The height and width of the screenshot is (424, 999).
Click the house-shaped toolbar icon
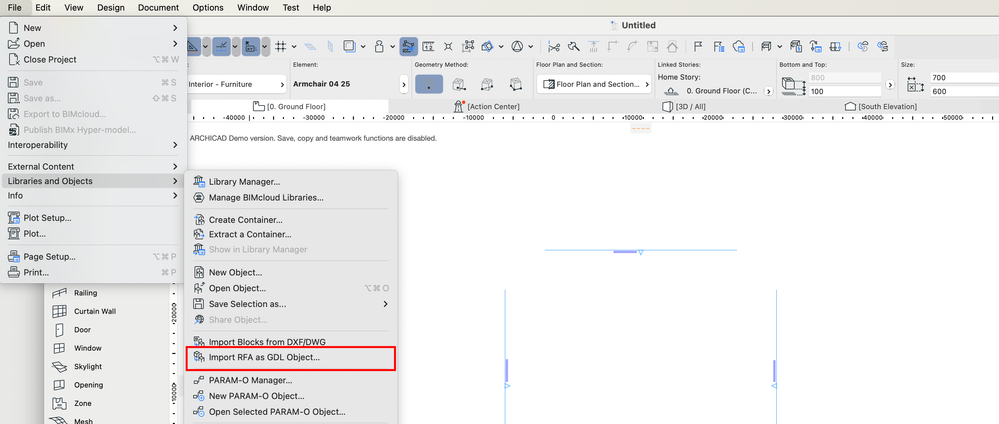pyautogui.click(x=672, y=47)
